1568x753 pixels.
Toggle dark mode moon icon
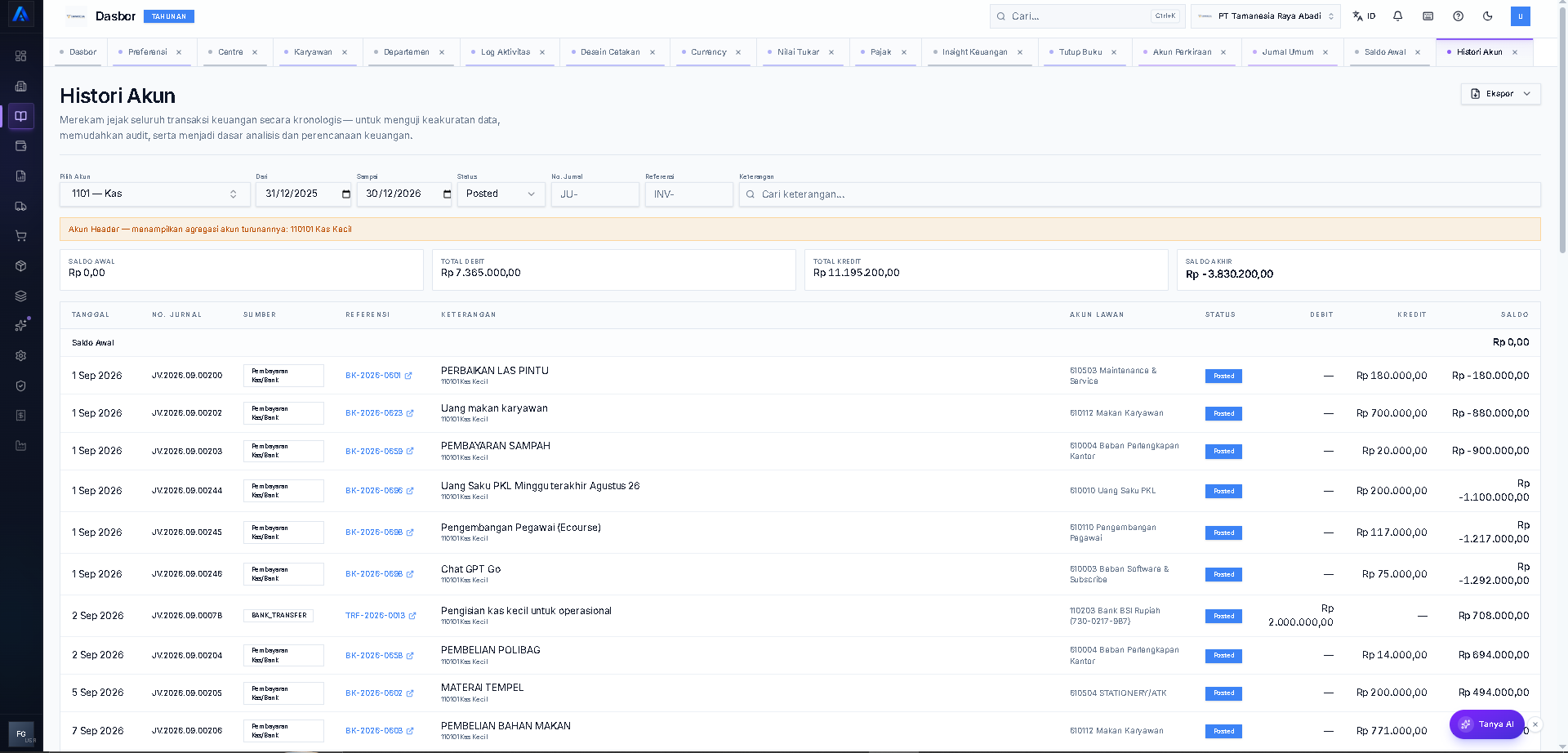(1488, 16)
